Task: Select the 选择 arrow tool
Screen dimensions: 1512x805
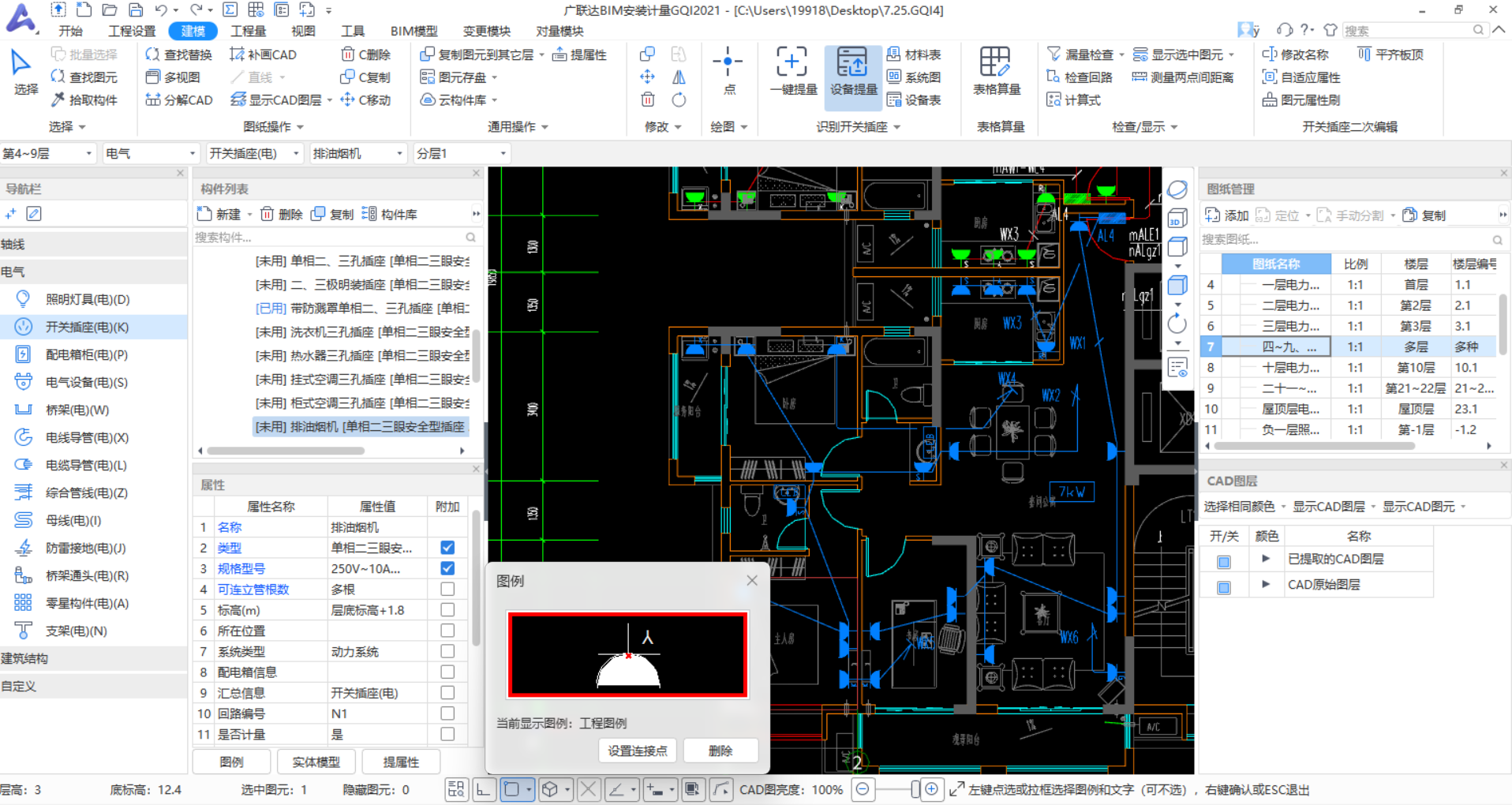Action: coord(24,73)
